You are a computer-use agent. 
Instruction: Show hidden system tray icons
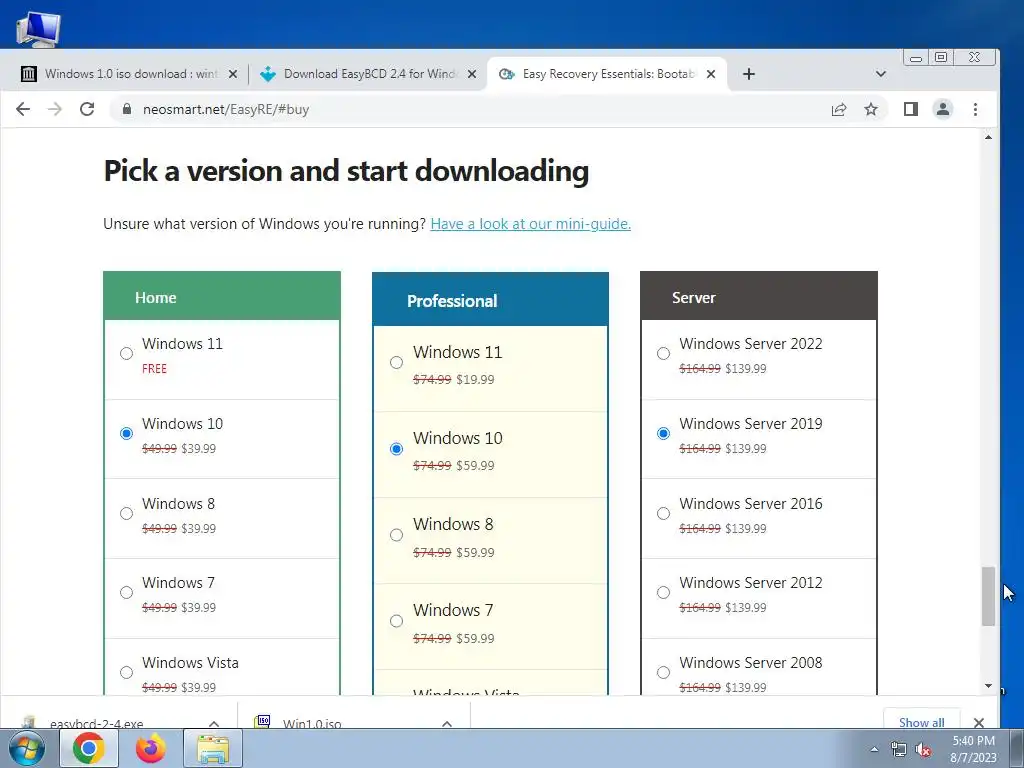[x=874, y=750]
